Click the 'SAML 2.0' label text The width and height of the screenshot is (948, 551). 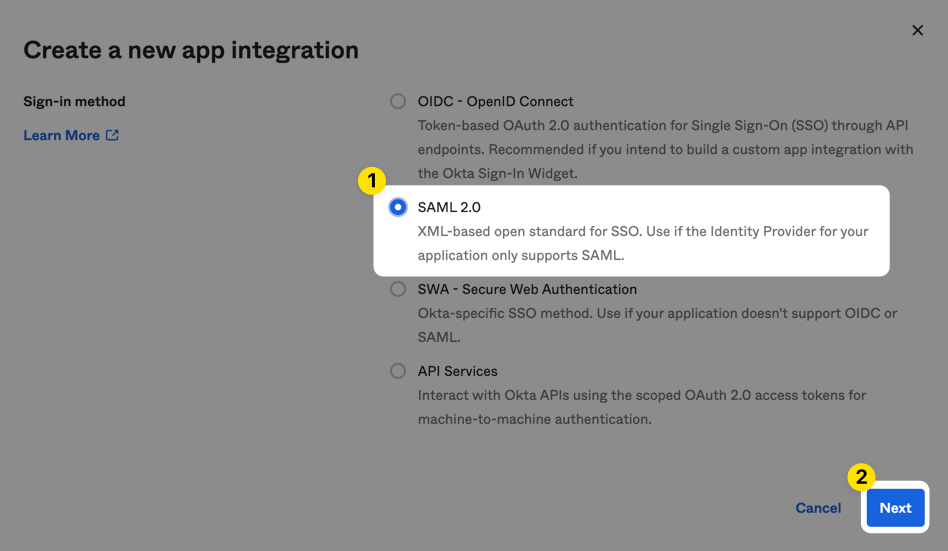449,207
